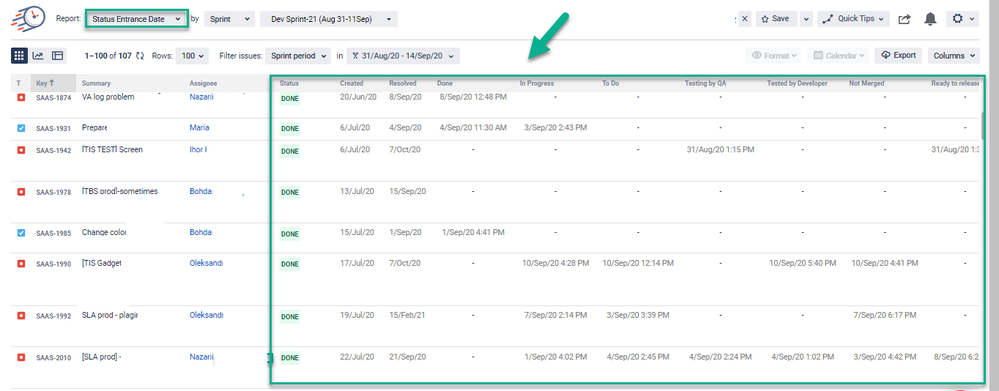The image size is (999, 391).
Task: Click the bug type icon for SAAS-2010
Action: pos(20,357)
